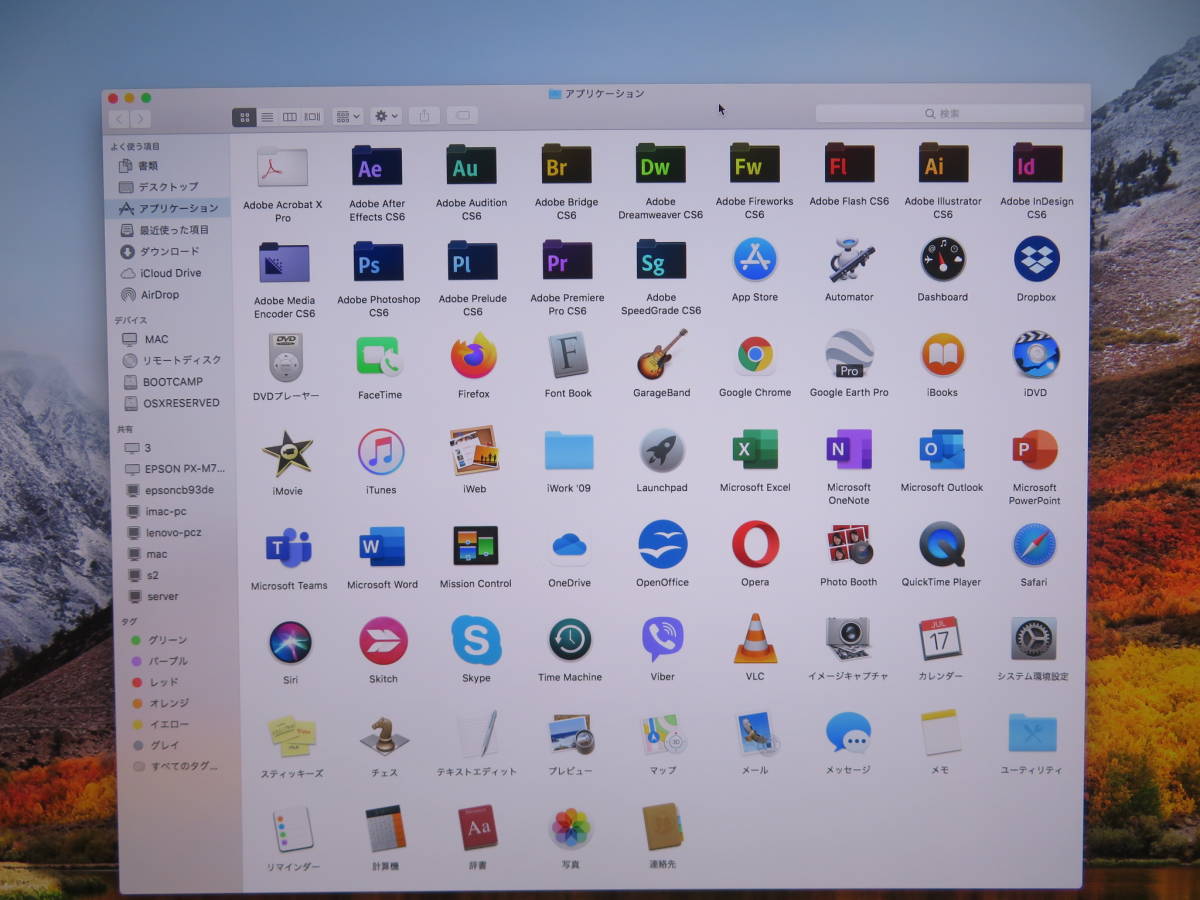The height and width of the screenshot is (900, 1200).
Task: Open Launchpad
Action: point(661,452)
